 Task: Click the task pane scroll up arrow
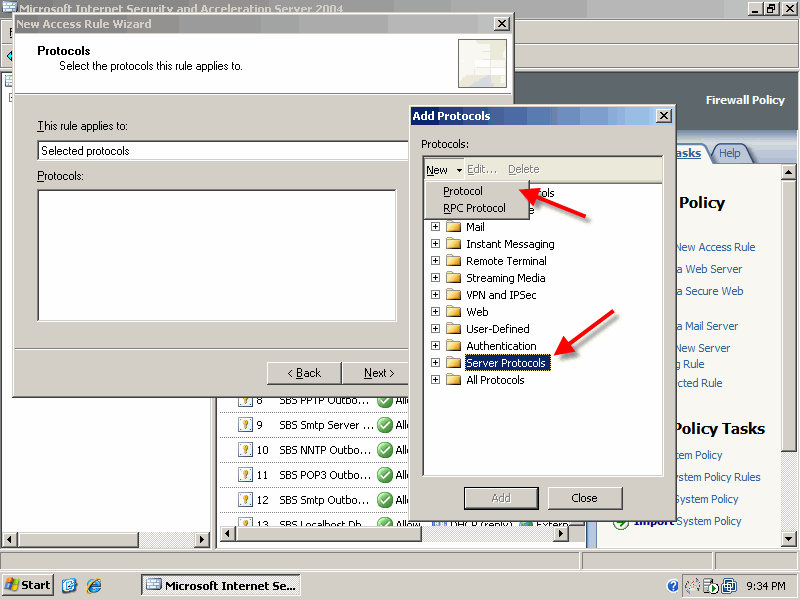[x=788, y=172]
